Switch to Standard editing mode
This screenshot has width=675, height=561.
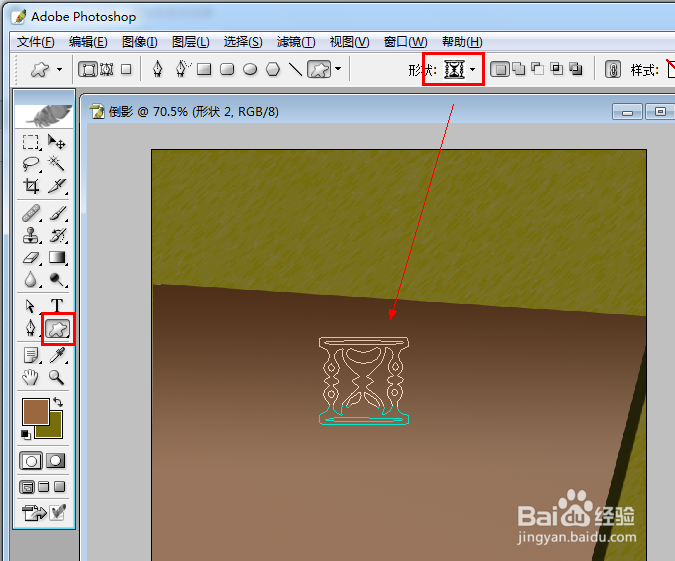[31, 461]
